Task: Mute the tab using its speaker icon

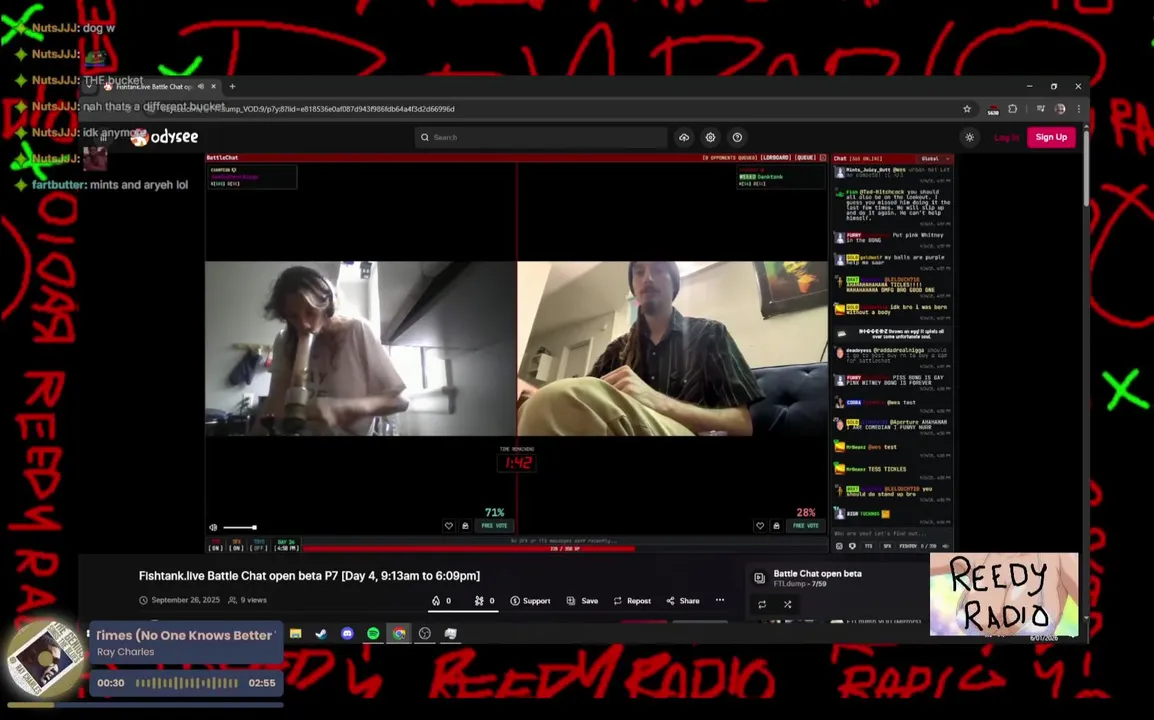Action: coord(200,86)
